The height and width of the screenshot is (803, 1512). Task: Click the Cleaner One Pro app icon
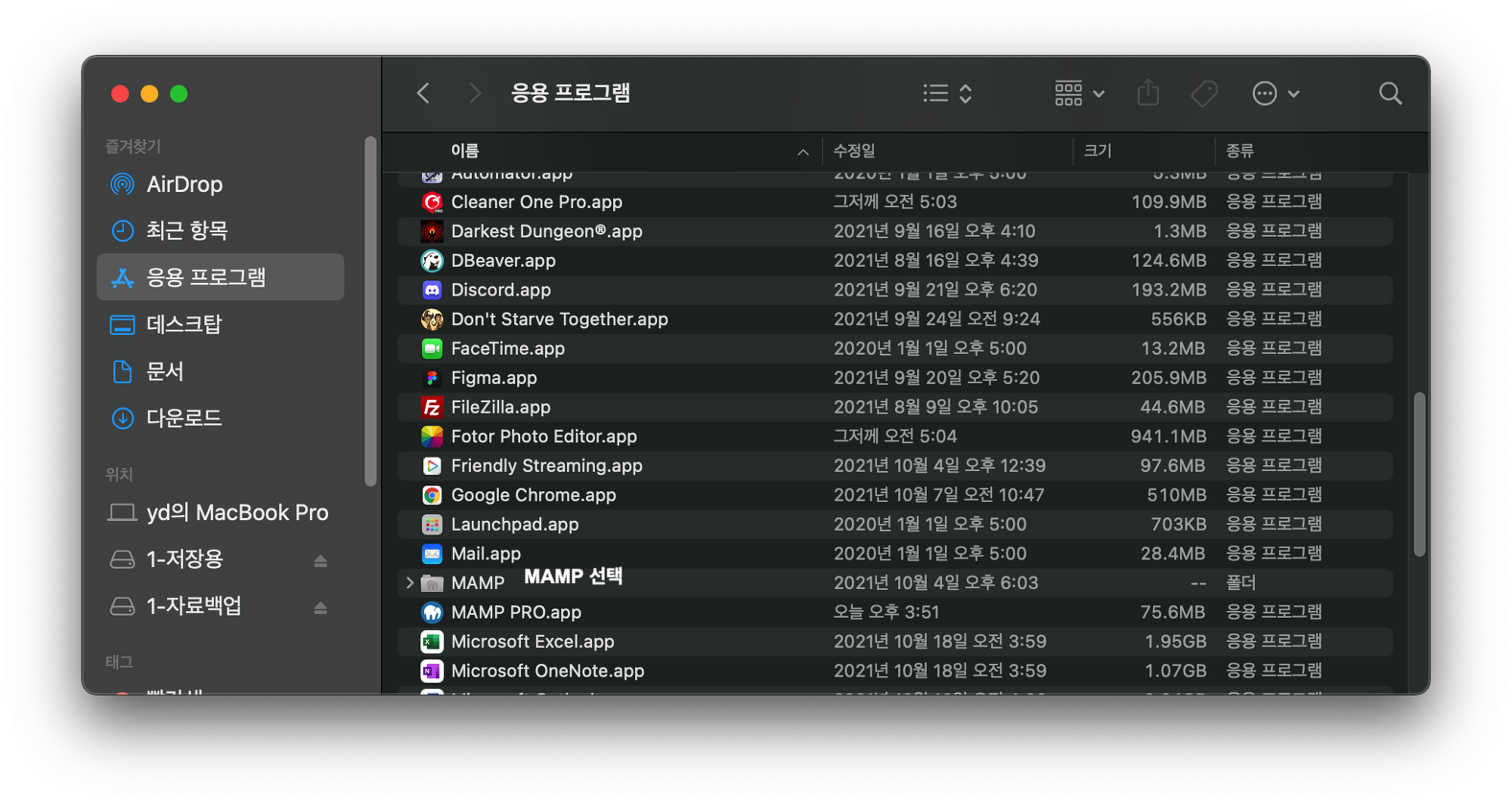pos(432,202)
